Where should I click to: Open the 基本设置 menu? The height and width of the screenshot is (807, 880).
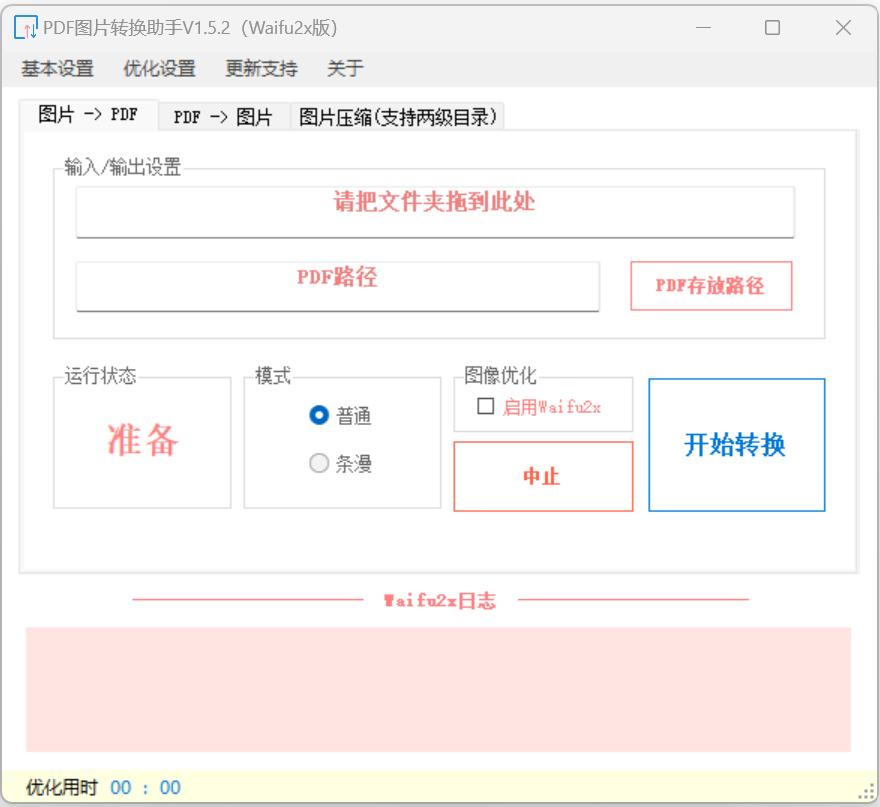[x=57, y=68]
